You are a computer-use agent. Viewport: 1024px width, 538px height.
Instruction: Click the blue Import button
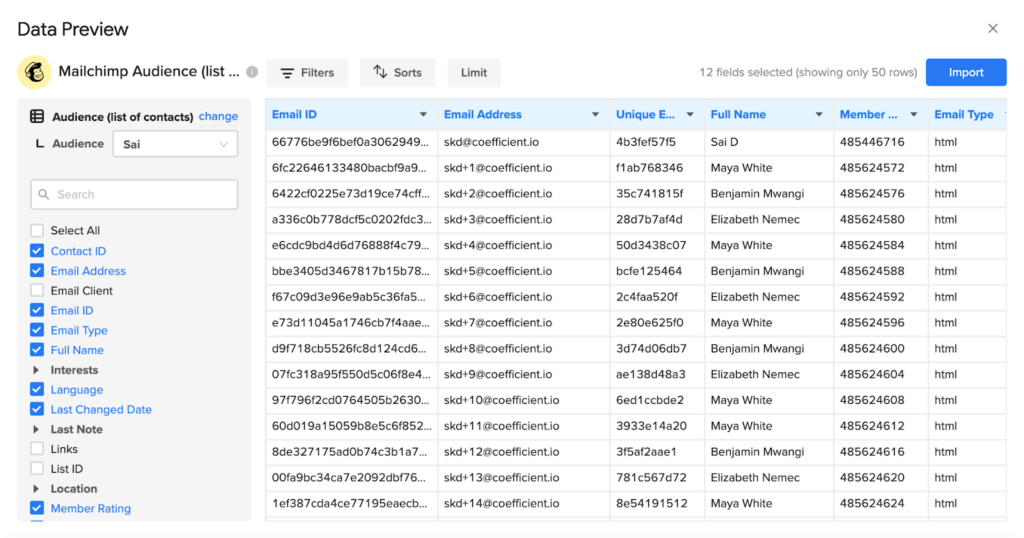966,72
